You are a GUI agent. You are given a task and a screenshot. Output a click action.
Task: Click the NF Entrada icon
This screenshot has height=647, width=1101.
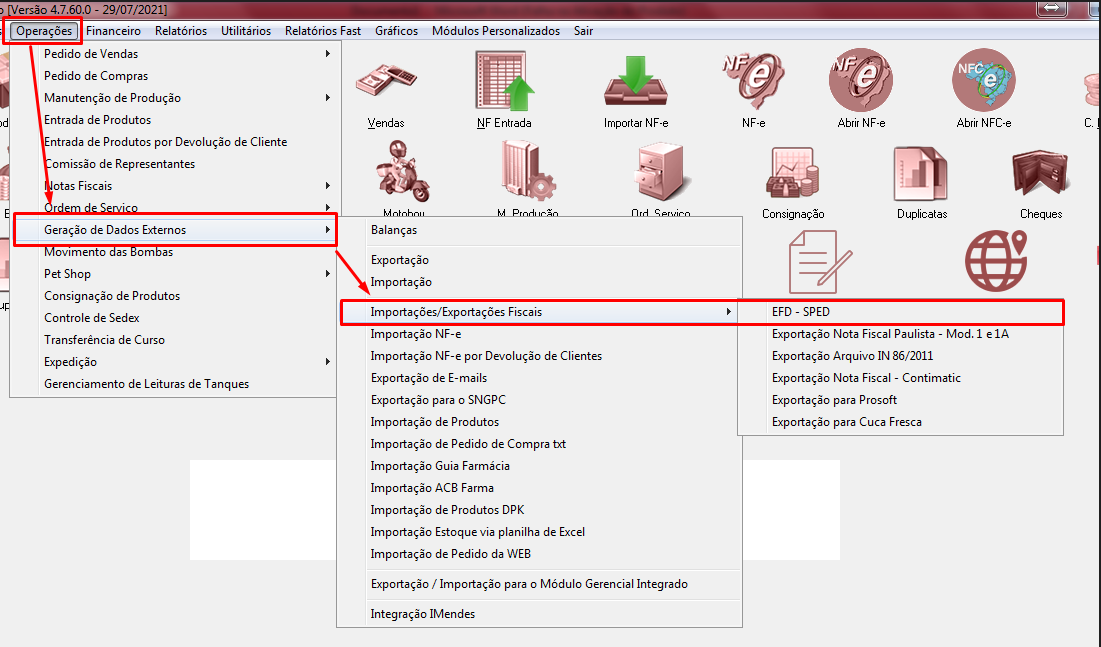click(505, 85)
